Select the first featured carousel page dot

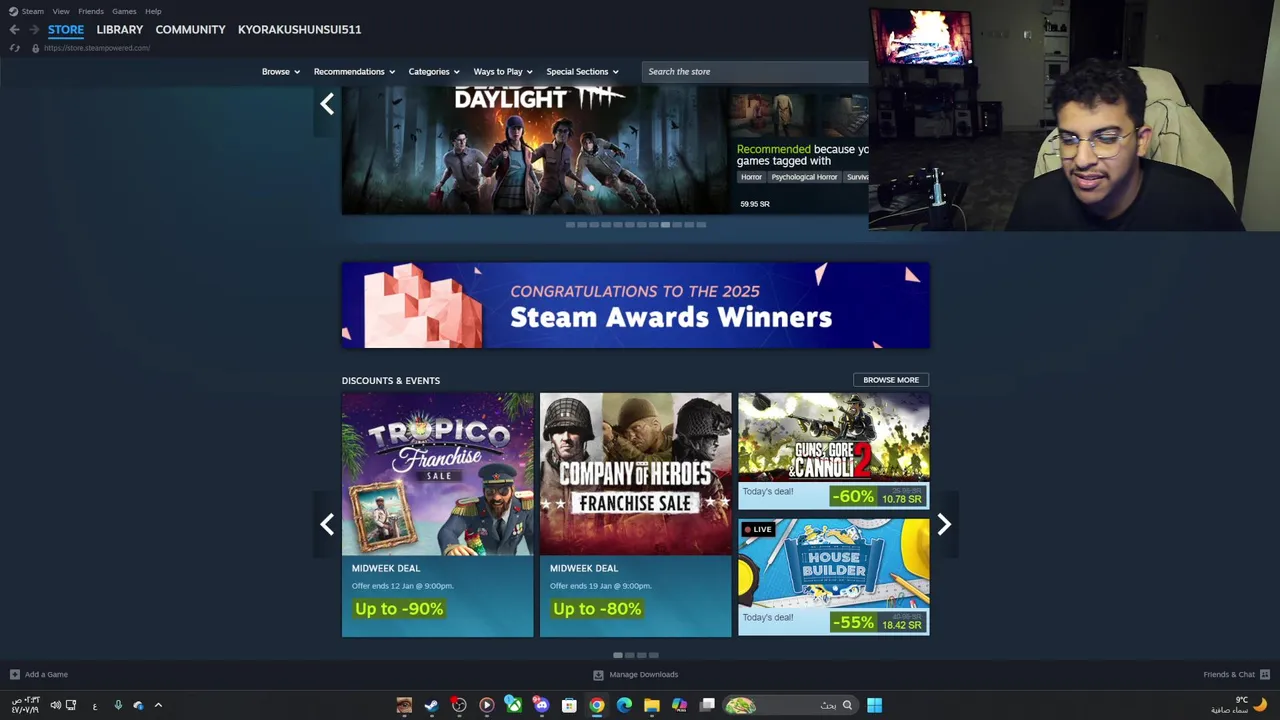coord(570,225)
